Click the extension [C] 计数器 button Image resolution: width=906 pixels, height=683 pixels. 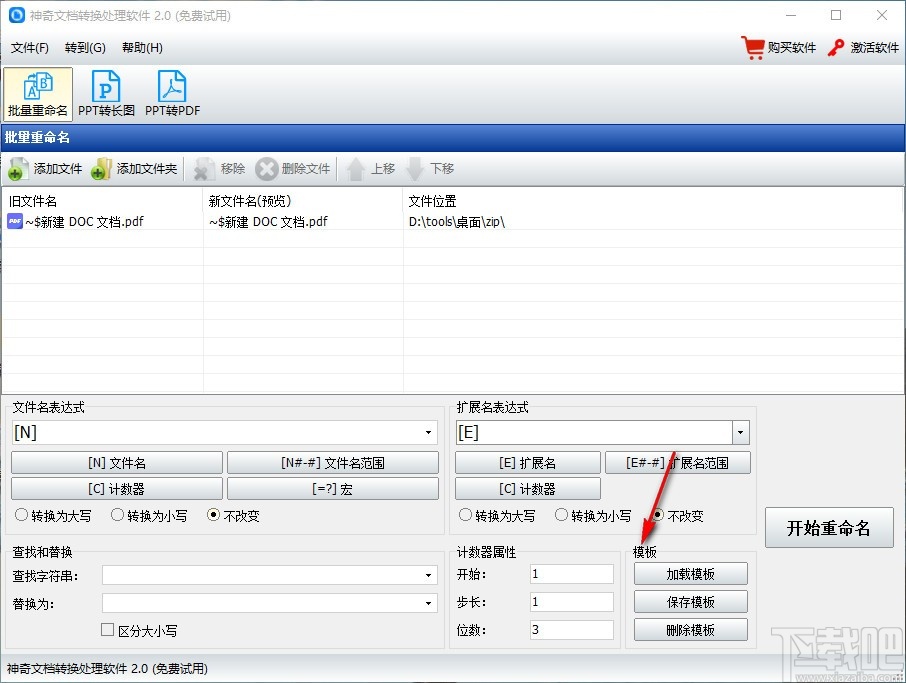(528, 489)
